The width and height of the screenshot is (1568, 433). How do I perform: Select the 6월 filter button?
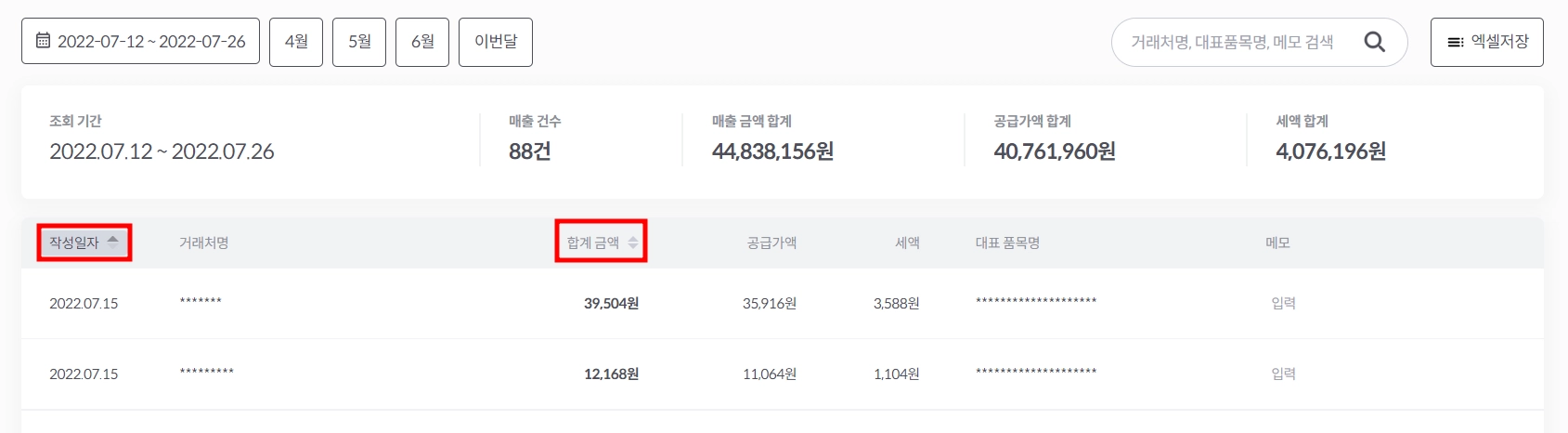(x=422, y=42)
